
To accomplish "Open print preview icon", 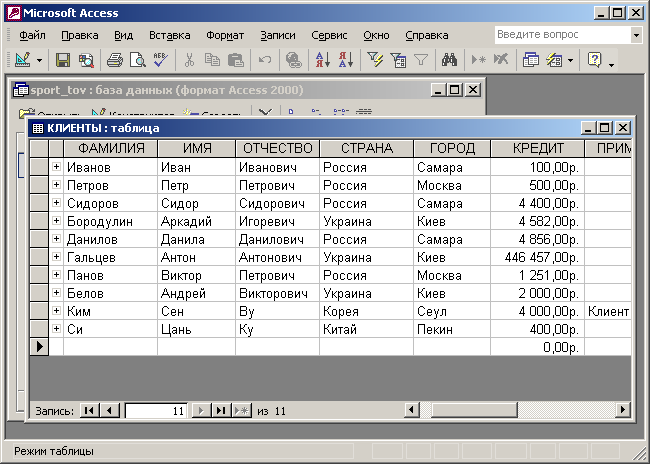I will pos(138,60).
